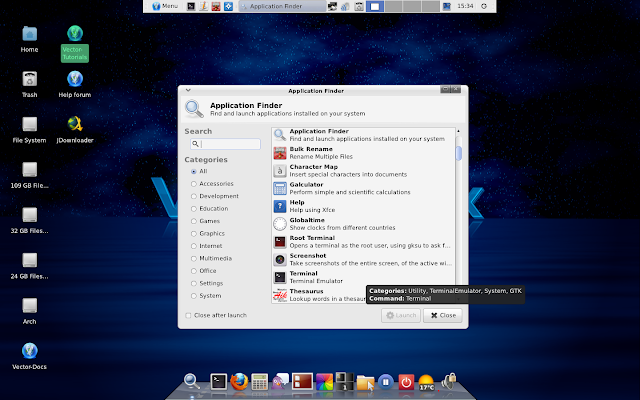The height and width of the screenshot is (400, 640).
Task: Click the terminal launcher in top panel
Action: (191, 6)
